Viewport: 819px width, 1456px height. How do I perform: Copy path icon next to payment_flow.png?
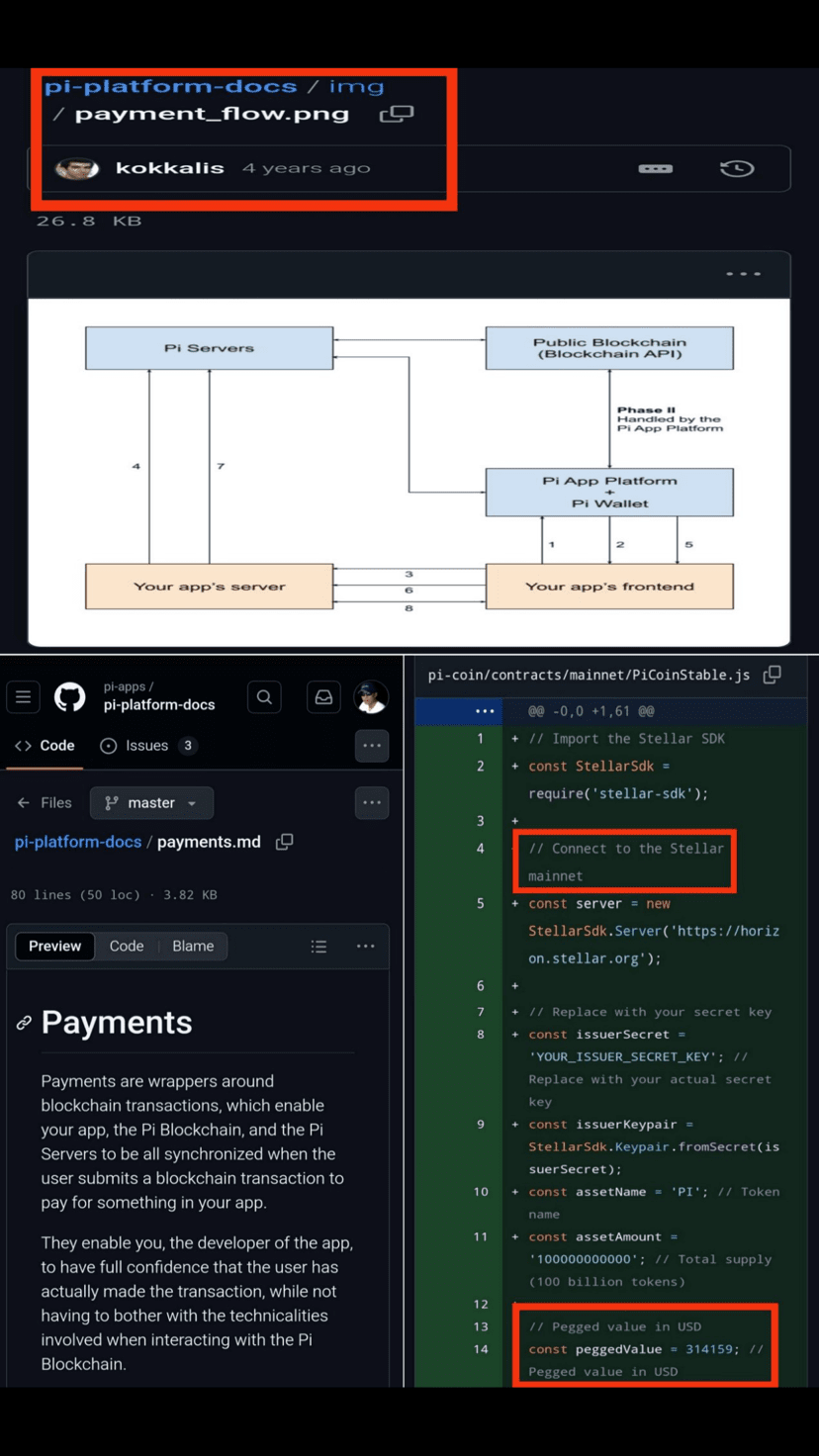[x=396, y=114]
